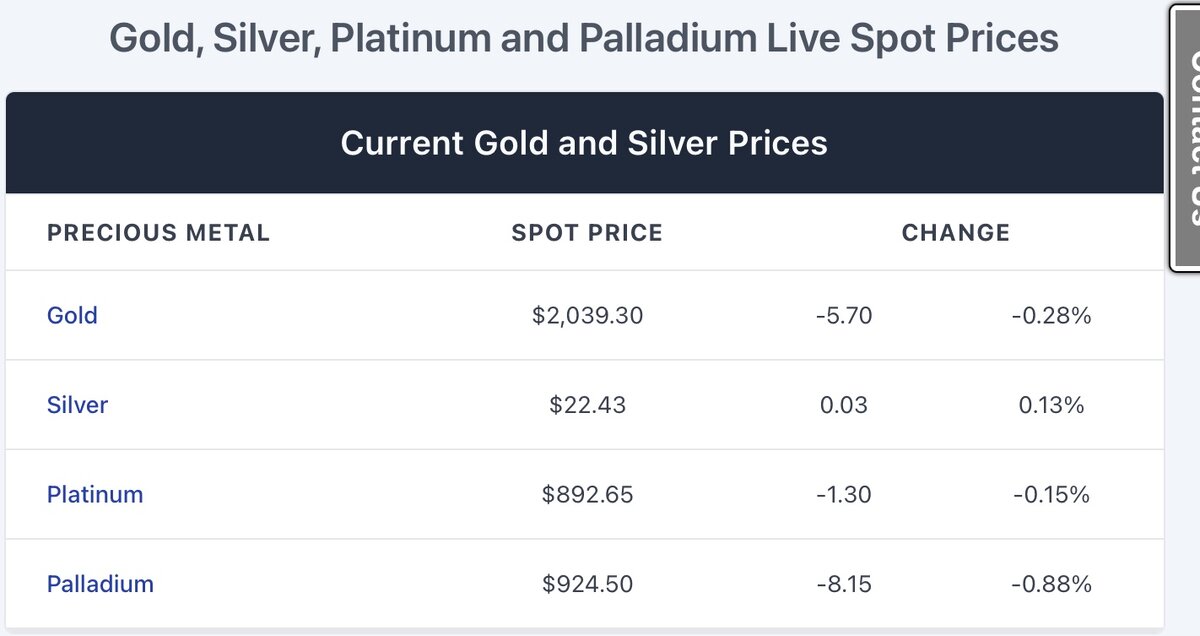
Task: Click the Palladium spot price $924.50
Action: coord(587,584)
